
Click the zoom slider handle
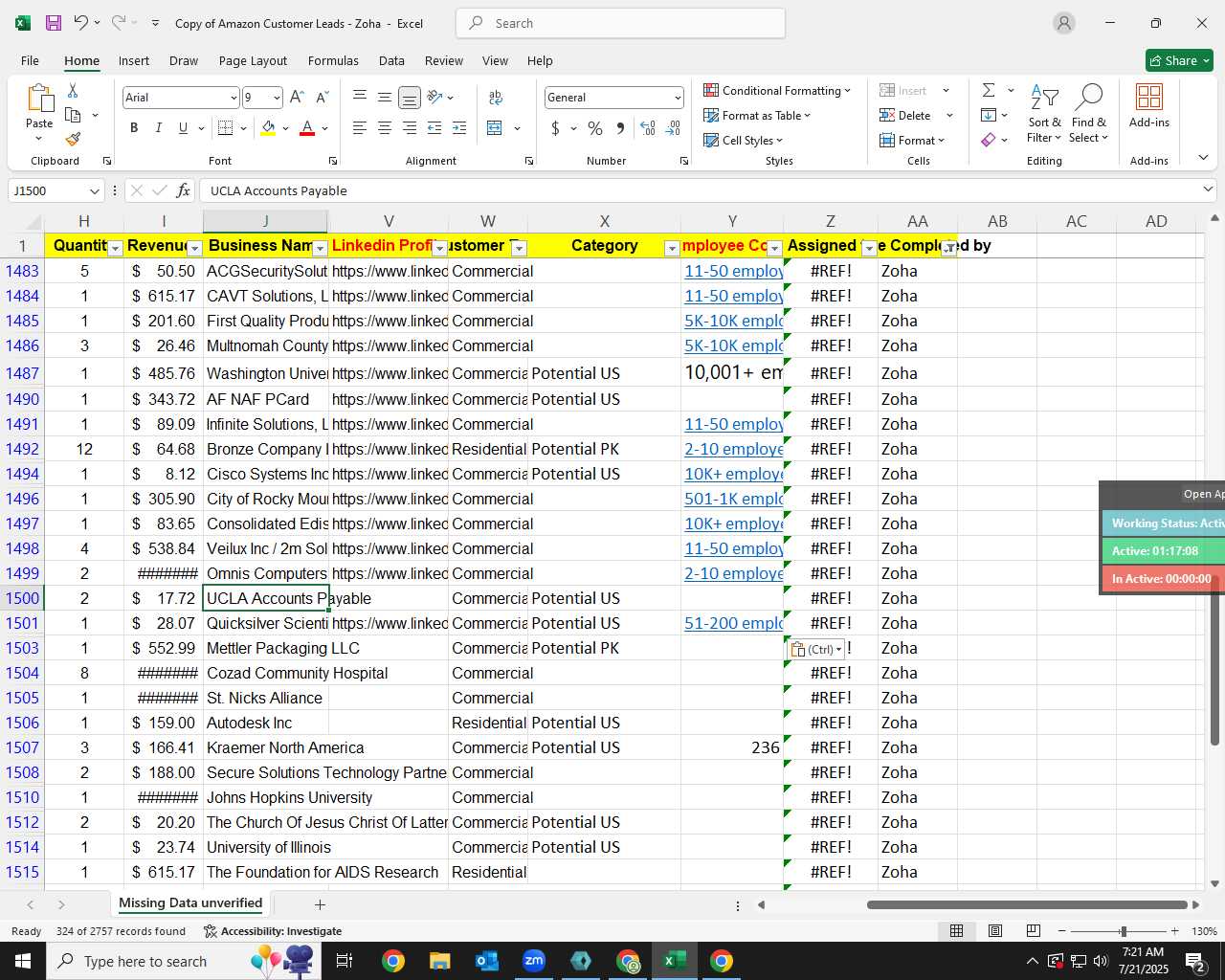pyautogui.click(x=1124, y=931)
